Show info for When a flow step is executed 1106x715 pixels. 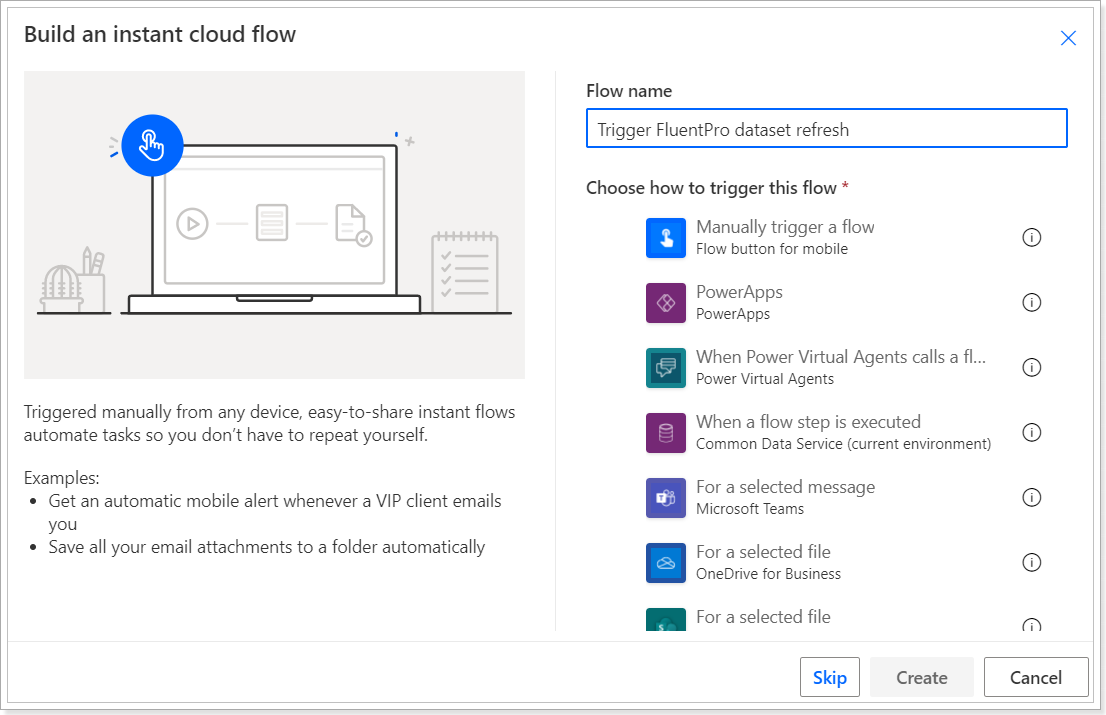click(x=1031, y=432)
